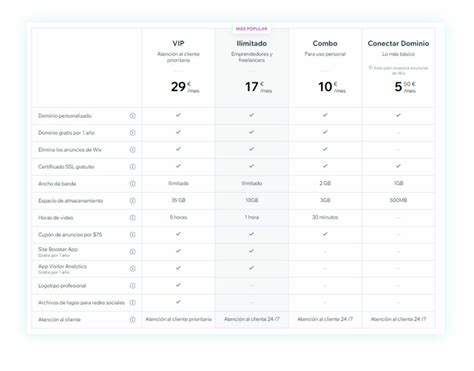The width and height of the screenshot is (474, 371).
Task: Show info for App Visitor Analytics
Action: 132,269
